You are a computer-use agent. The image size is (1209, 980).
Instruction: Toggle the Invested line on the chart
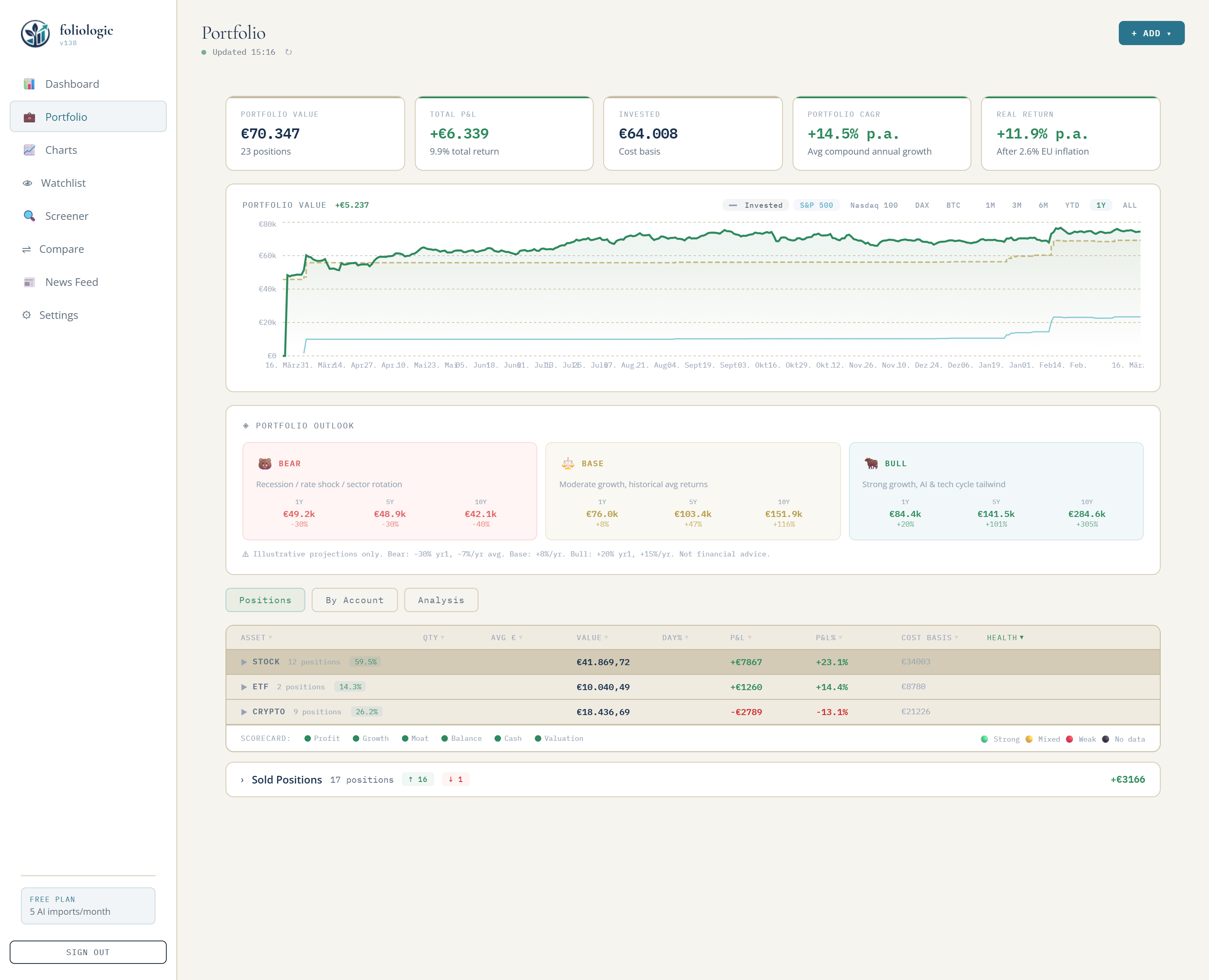tap(756, 205)
